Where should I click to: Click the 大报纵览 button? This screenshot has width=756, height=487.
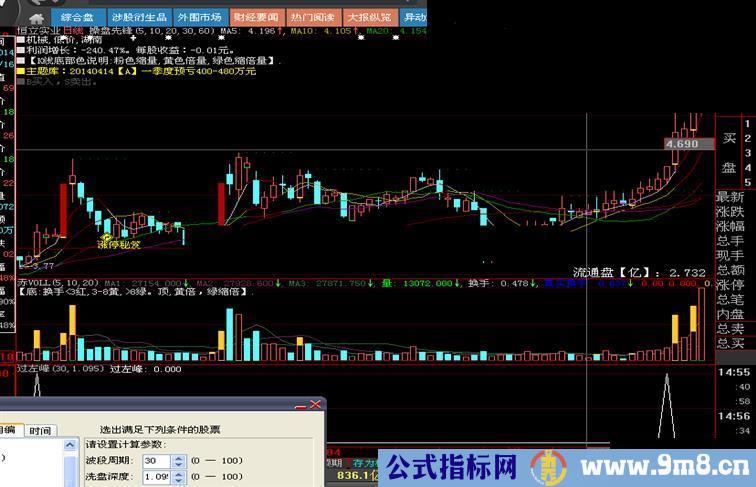(x=369, y=17)
